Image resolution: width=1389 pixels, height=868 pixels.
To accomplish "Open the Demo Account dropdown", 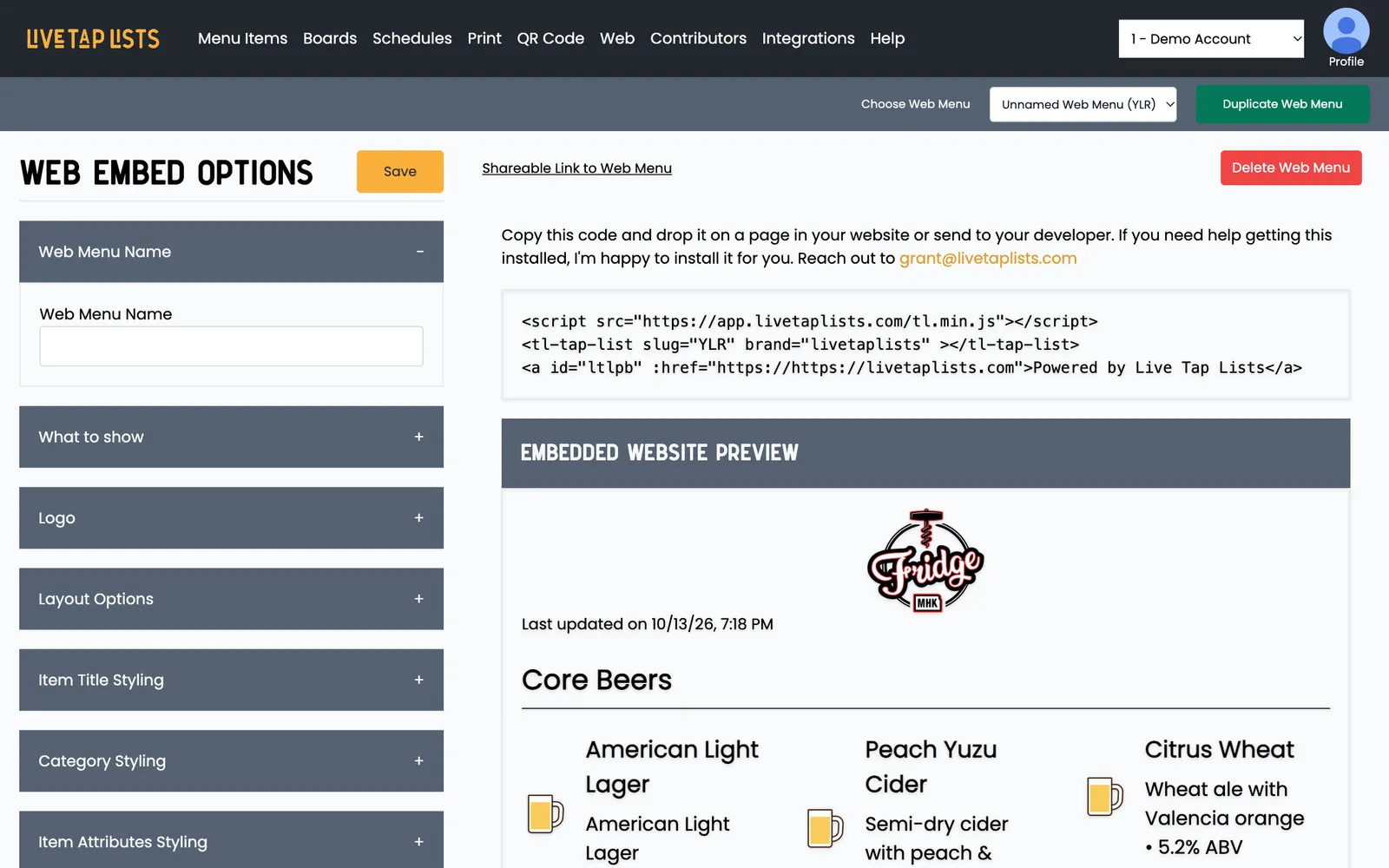I will pos(1211,39).
